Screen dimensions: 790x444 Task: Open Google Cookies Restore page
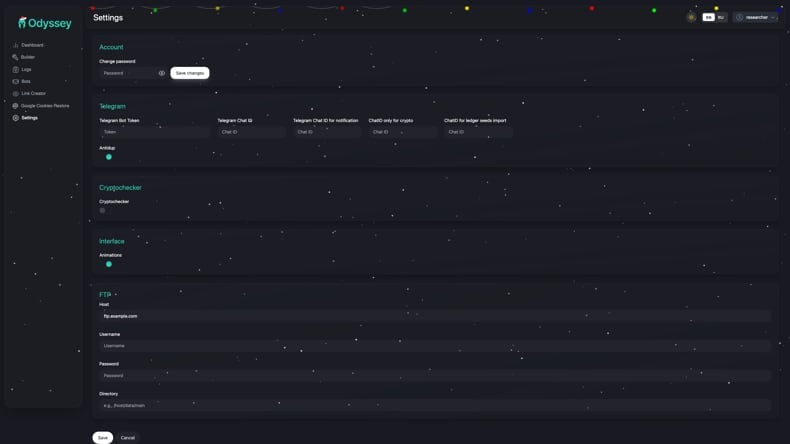[44, 106]
